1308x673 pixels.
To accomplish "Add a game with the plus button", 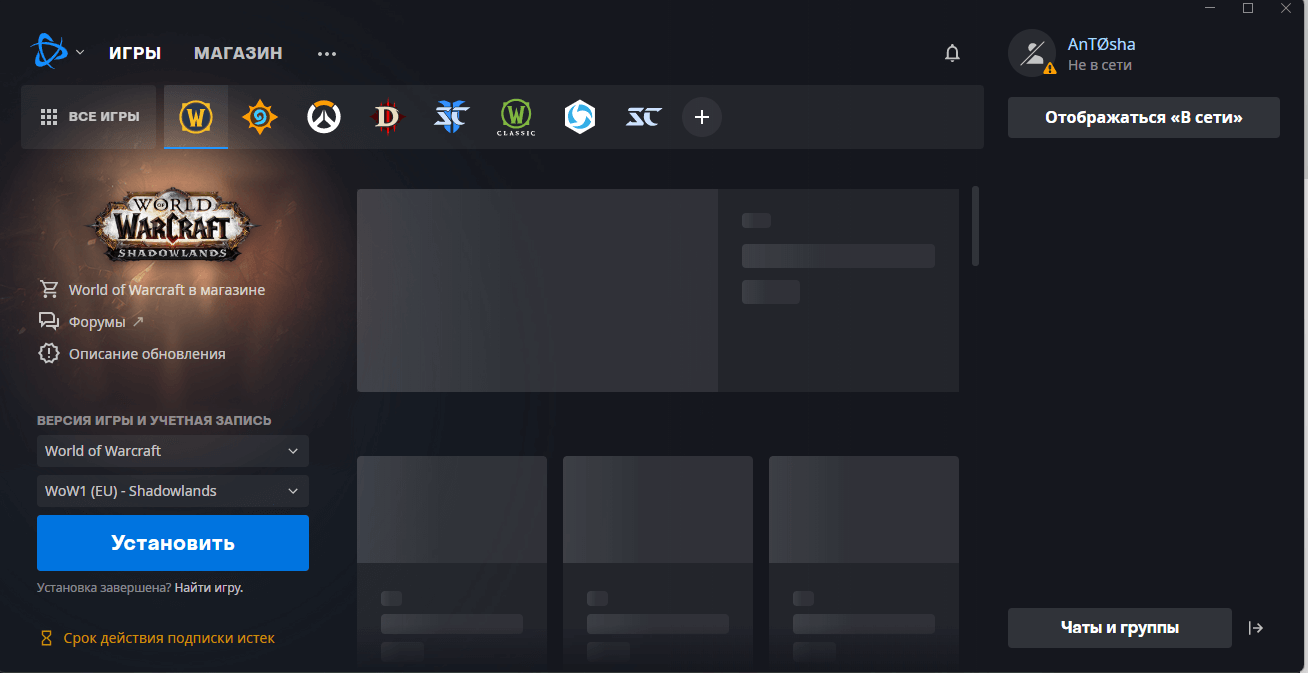I will pyautogui.click(x=702, y=117).
